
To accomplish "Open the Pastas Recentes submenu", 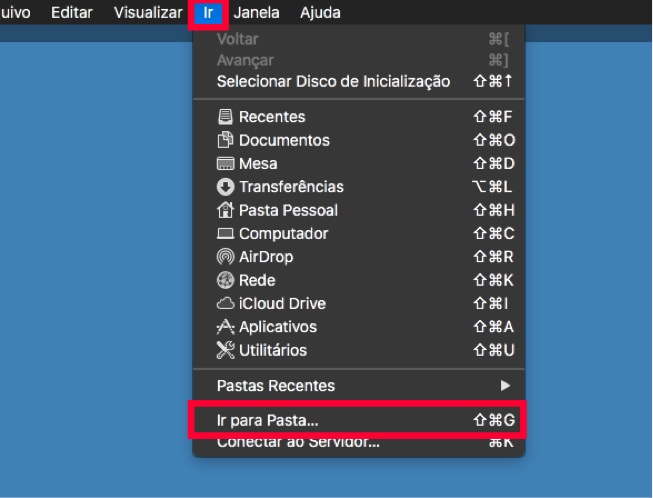I will [276, 385].
